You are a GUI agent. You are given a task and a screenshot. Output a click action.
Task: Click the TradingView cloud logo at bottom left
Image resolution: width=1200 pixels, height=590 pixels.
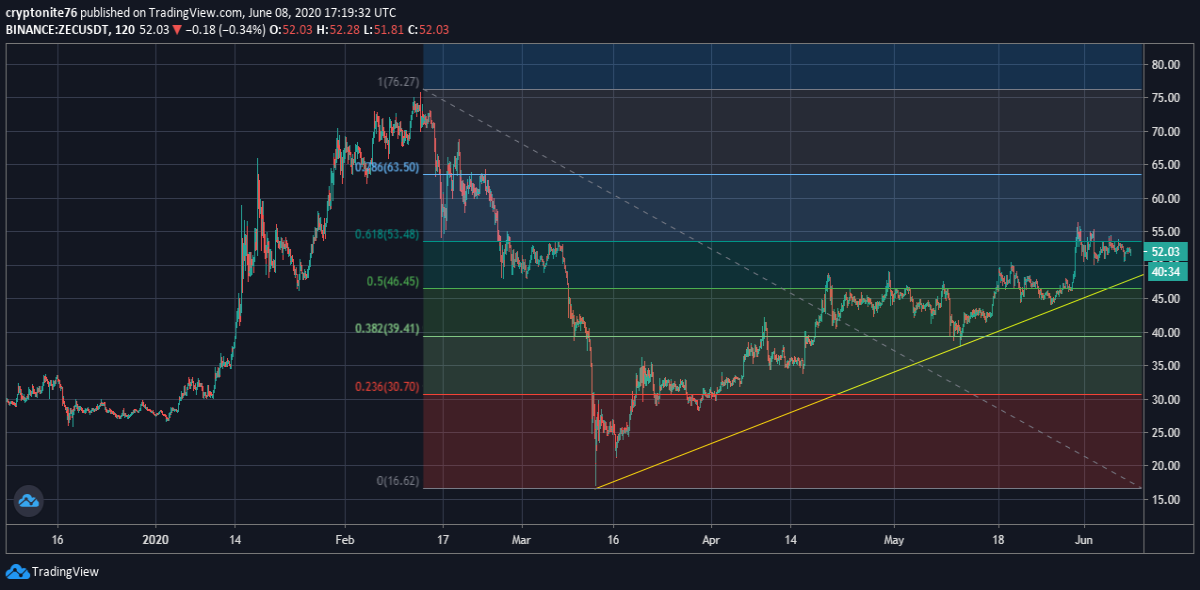click(17, 572)
